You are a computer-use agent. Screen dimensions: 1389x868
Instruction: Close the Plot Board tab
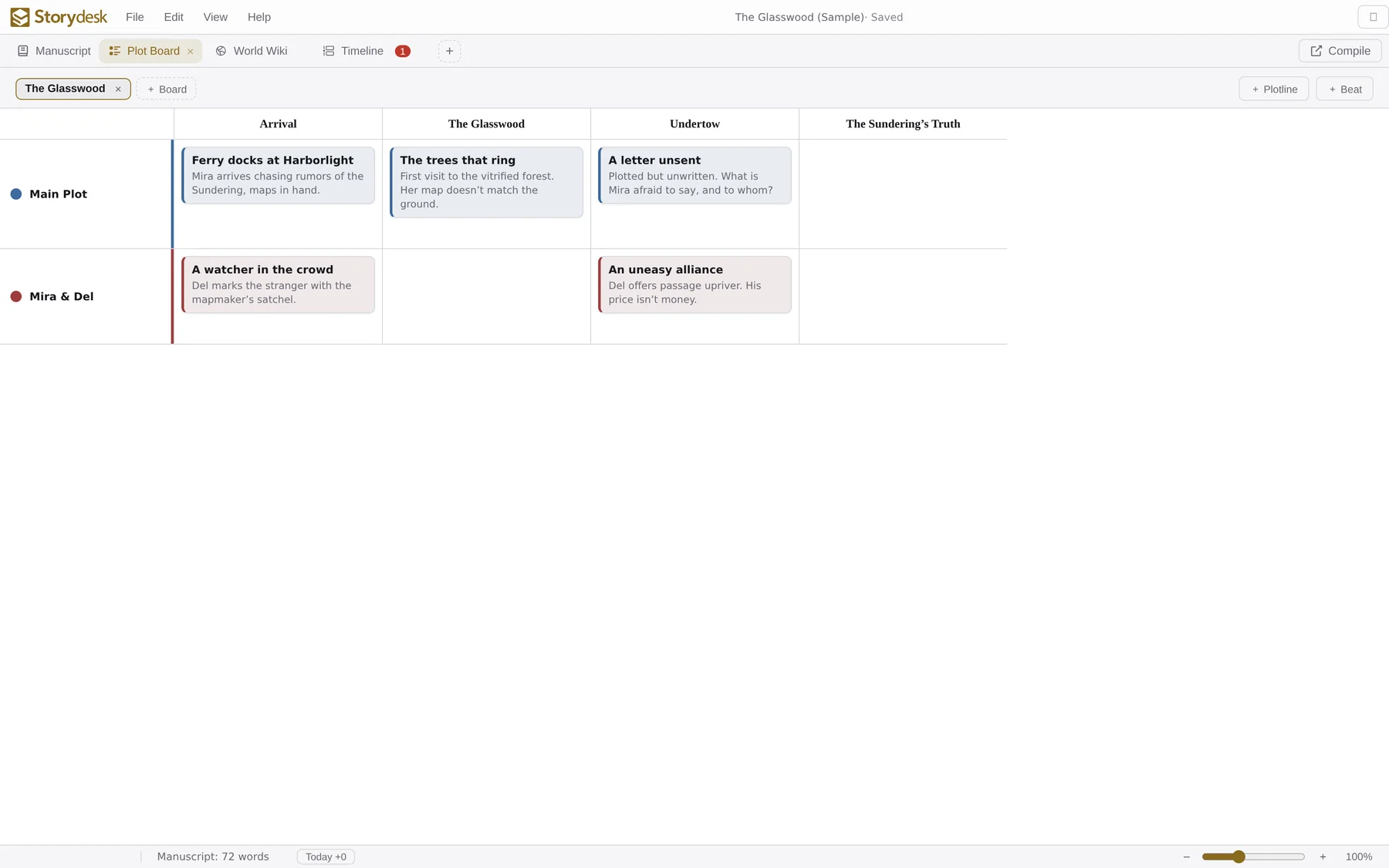(191, 52)
